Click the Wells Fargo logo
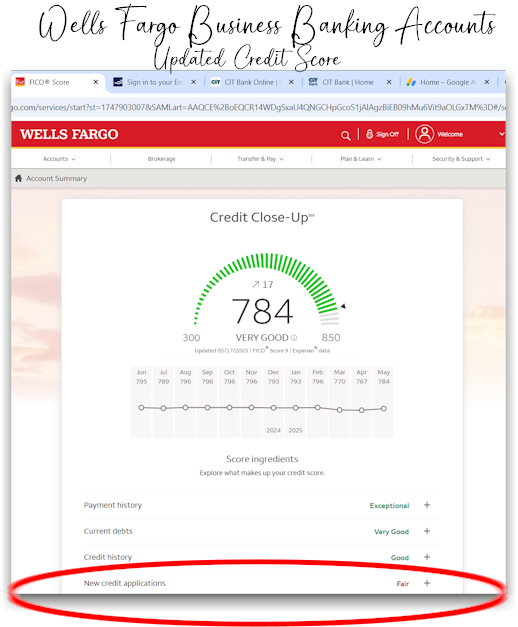This screenshot has height=627, width=518. pos(69,134)
